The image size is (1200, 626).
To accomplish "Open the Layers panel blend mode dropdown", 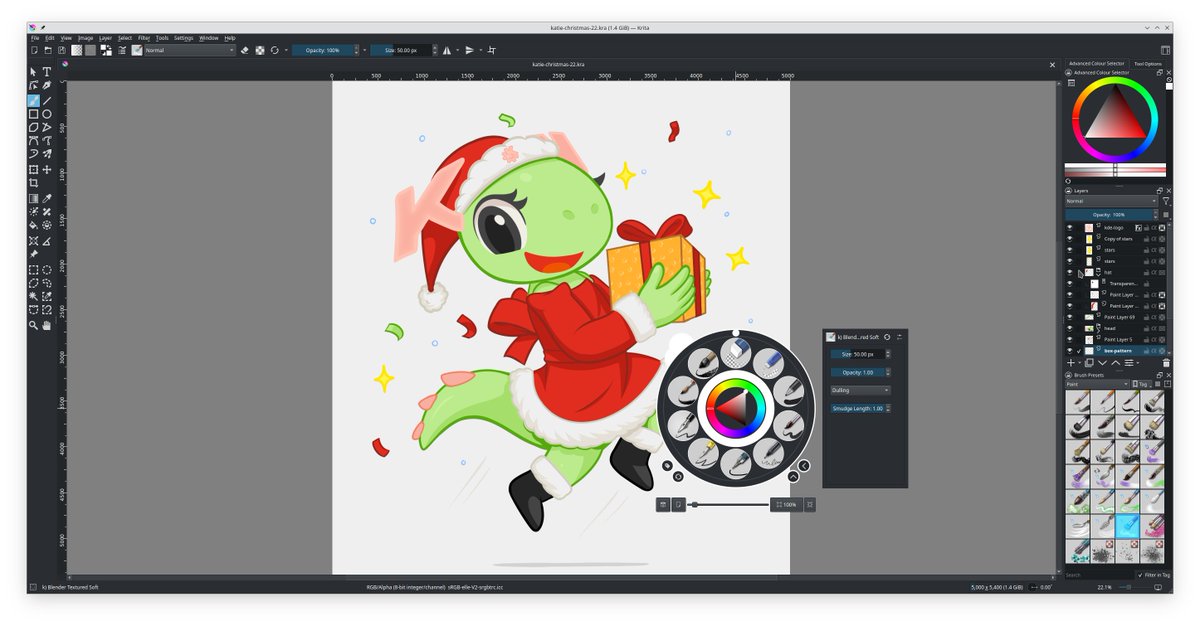I will [1111, 201].
